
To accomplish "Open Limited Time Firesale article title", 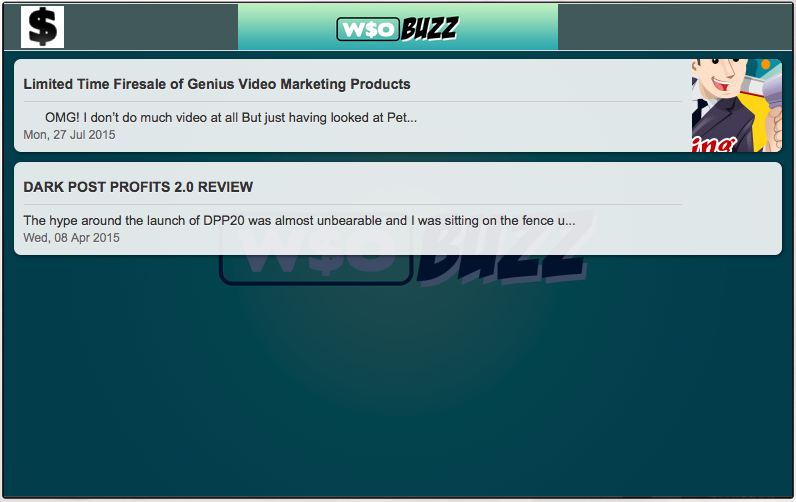I will (217, 84).
